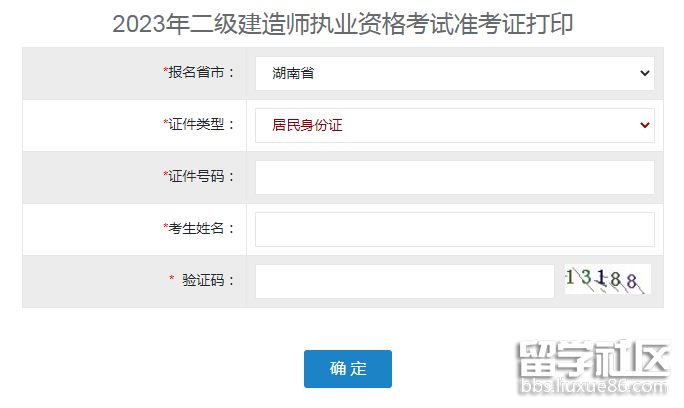Click the red asterisk before 验证码
The width and height of the screenshot is (684, 408).
171,278
